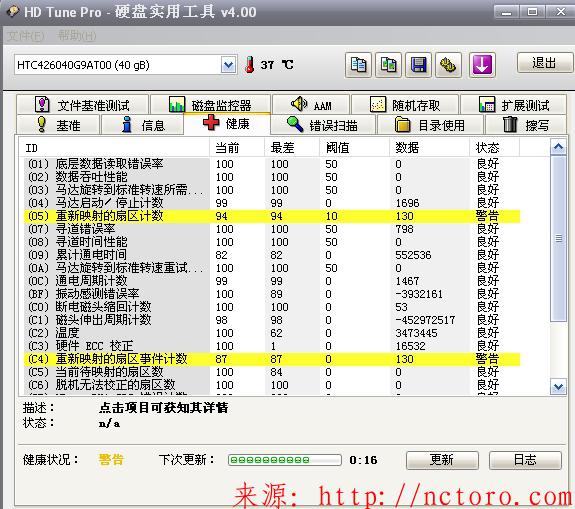This screenshot has width=575, height=509.
Task: Select row (0C) 通电周期计数
Action: pyautogui.click(x=272, y=281)
